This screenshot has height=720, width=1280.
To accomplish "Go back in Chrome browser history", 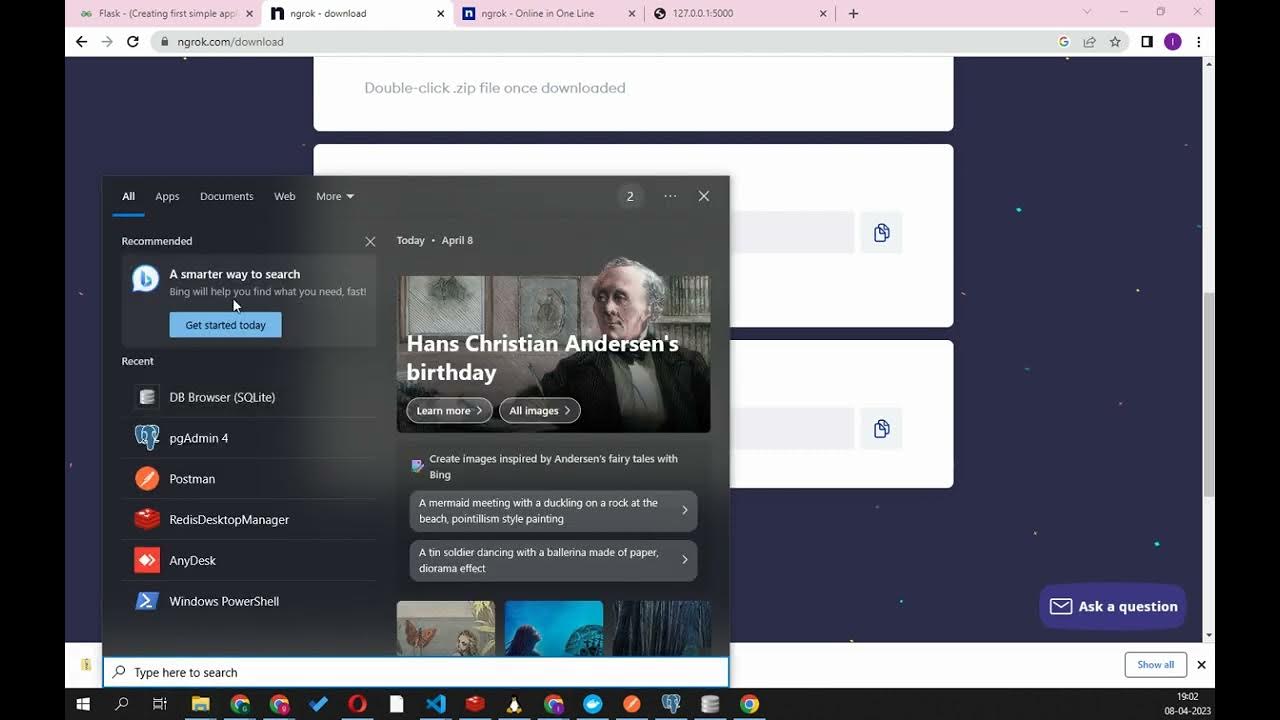I will [82, 42].
